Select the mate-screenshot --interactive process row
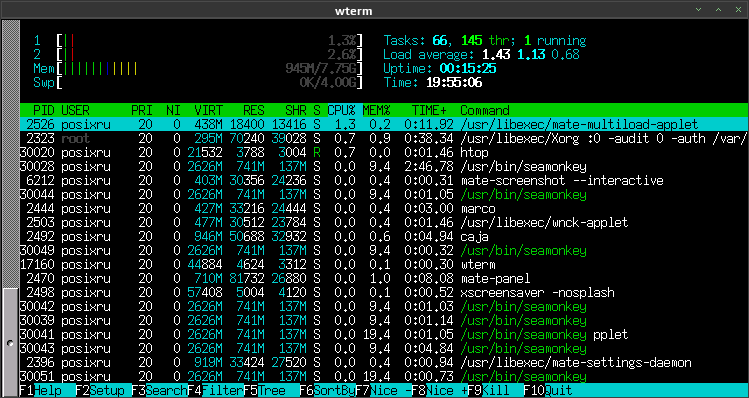 pos(384,180)
